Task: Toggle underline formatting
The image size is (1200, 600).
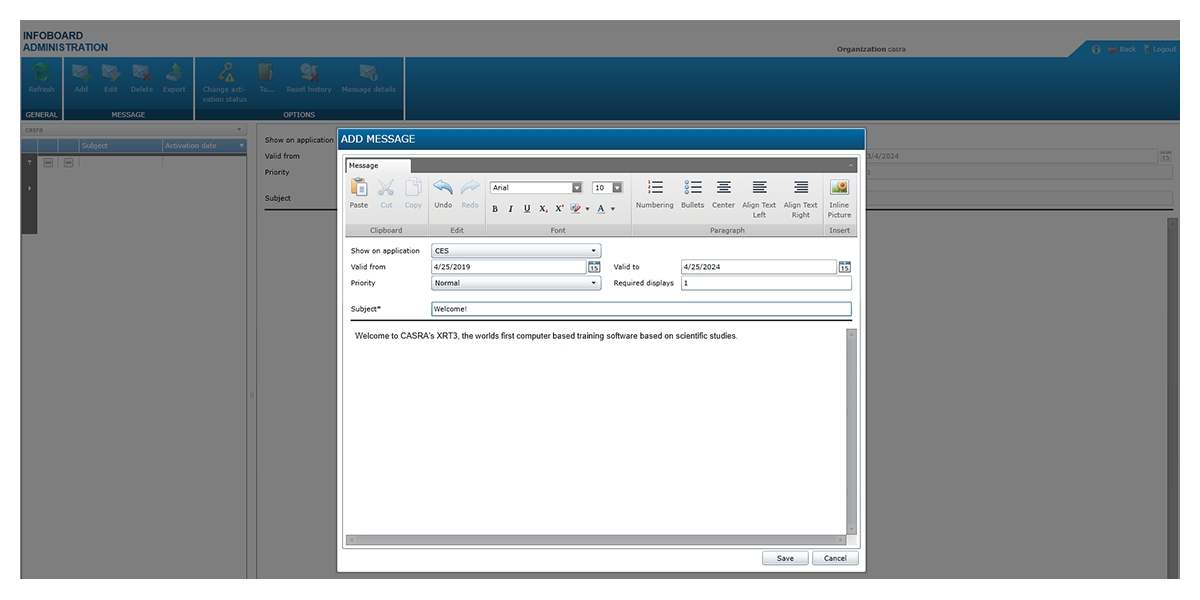Action: tap(527, 209)
